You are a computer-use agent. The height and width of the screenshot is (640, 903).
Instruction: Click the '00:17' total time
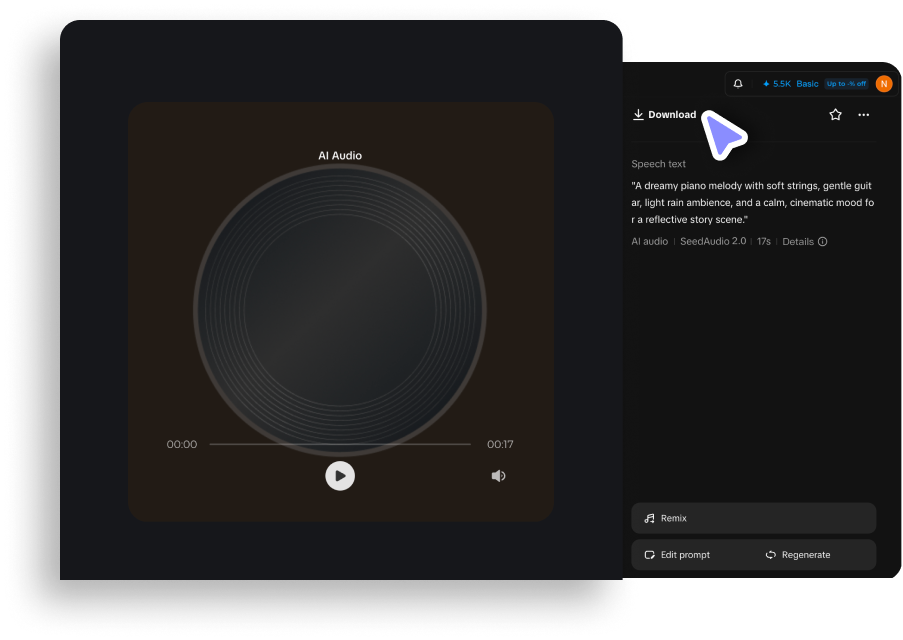500,444
